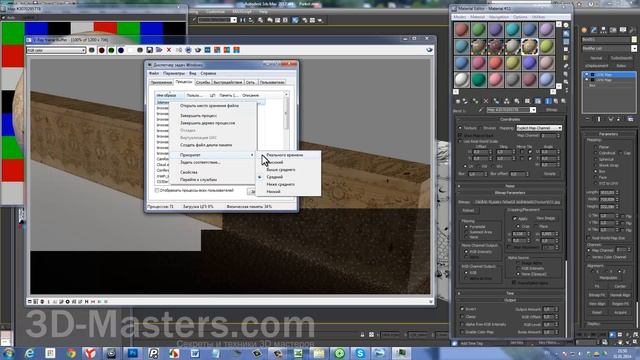Click red X reset map icon in Material Editor
Image resolution: width=640 pixels, height=360 pixels.
(486, 101)
